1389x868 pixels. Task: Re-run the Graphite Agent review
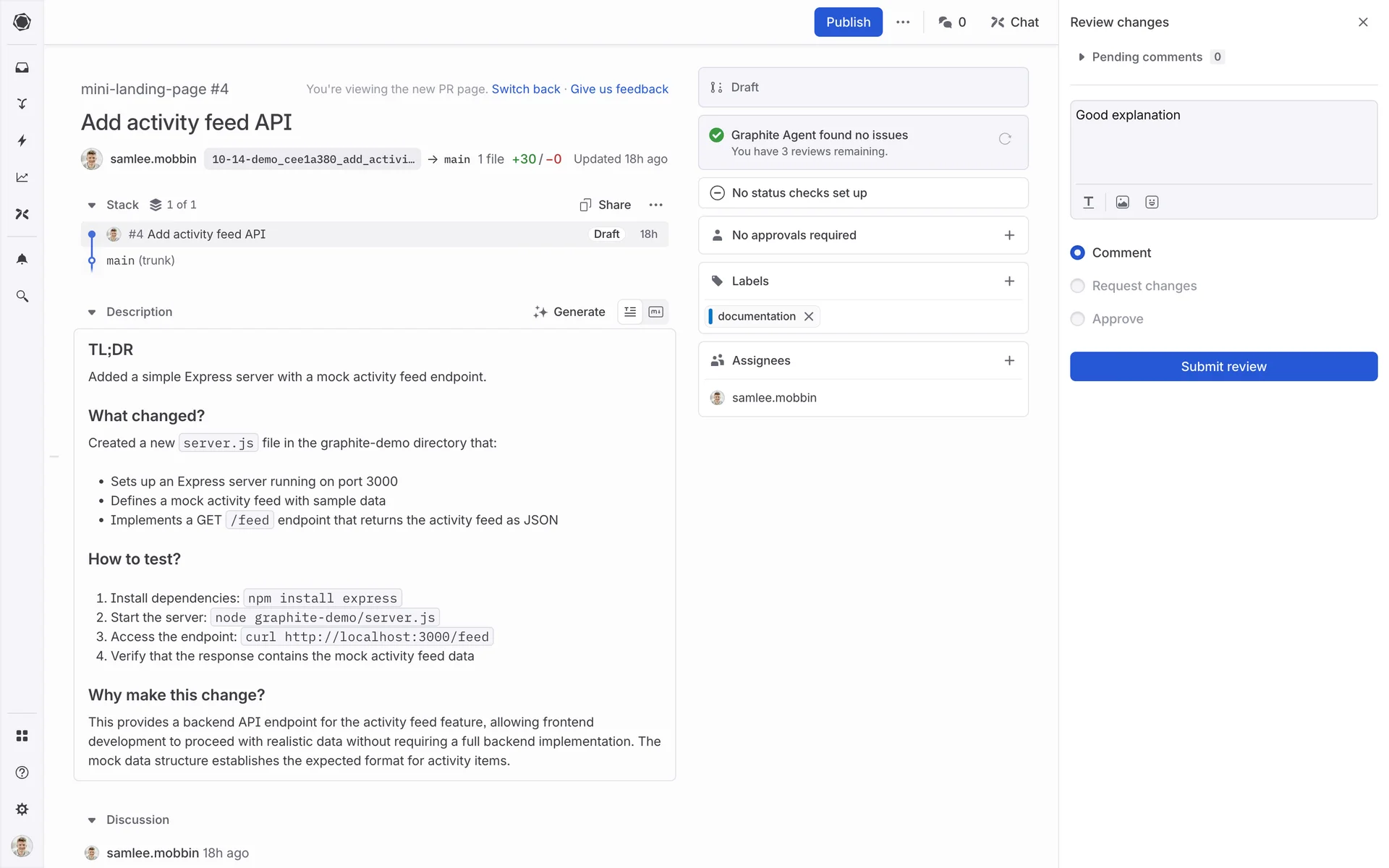(1005, 139)
